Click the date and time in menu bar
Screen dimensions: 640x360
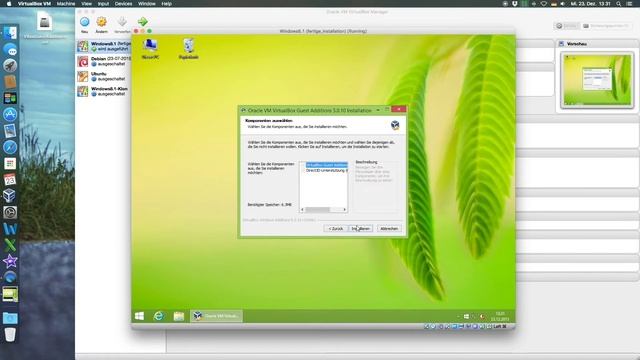click(591, 4)
